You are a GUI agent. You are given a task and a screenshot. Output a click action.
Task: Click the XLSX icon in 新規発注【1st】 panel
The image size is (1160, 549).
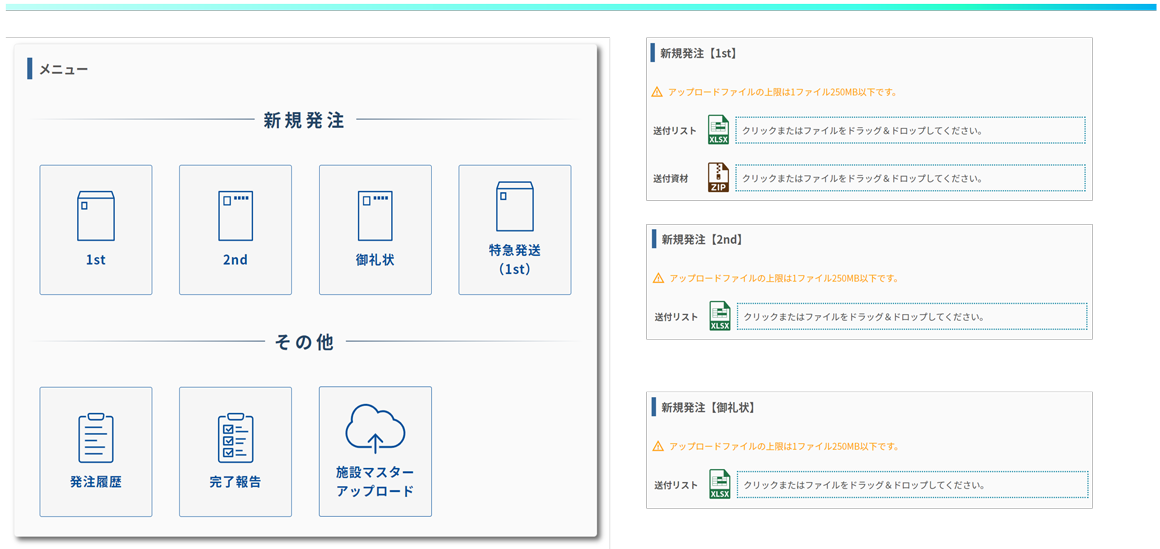(x=718, y=130)
